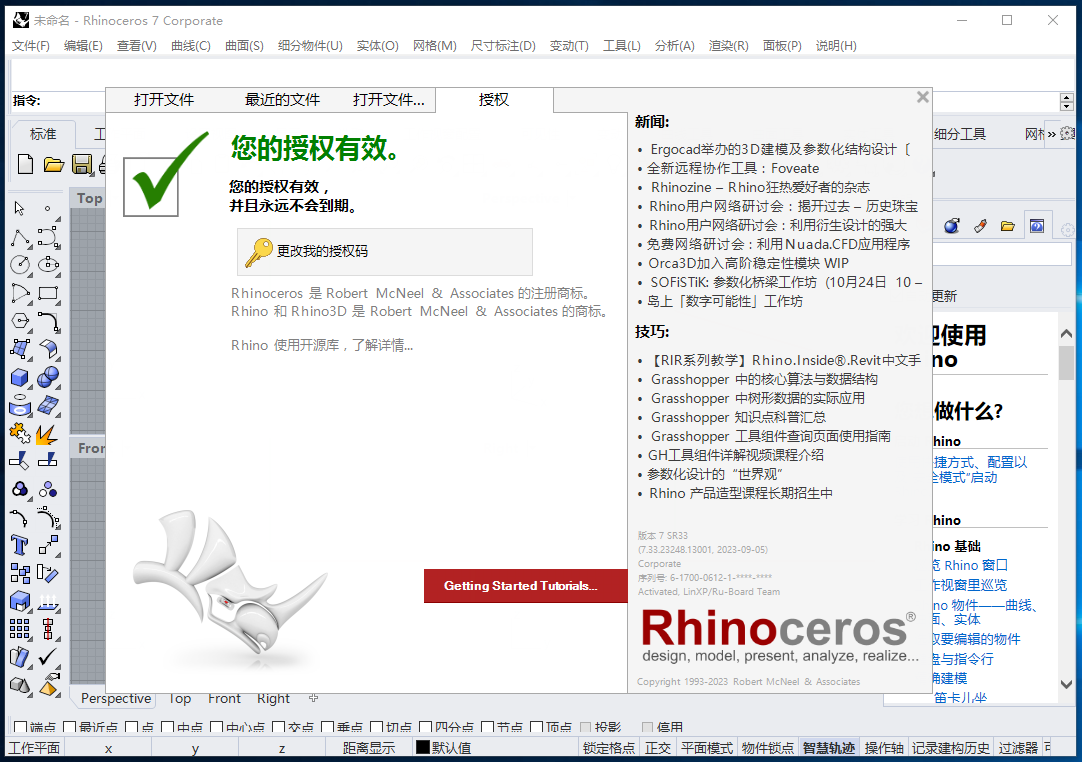Select the puzzle-piece Join tool
Screen dimensions: 1082x762
[x=20, y=433]
